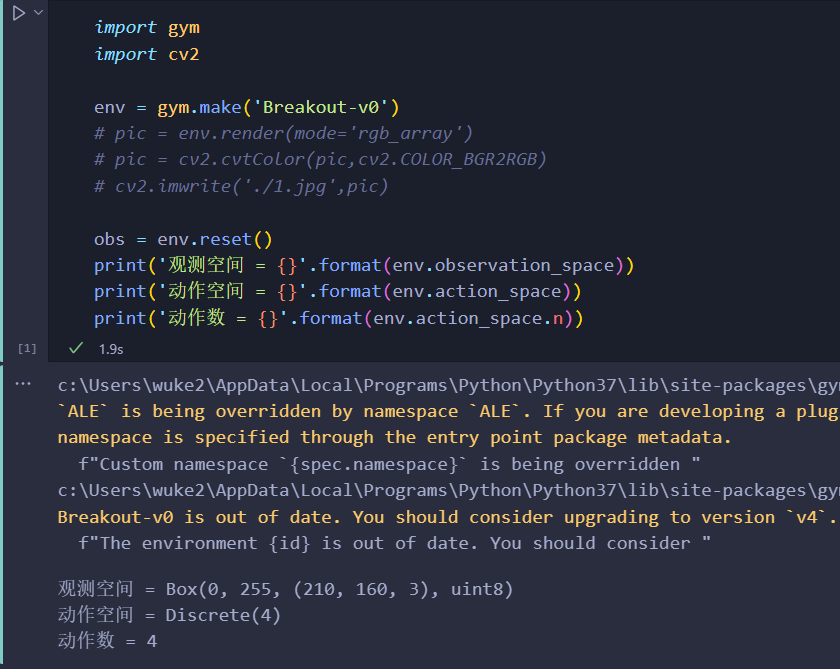The image size is (840, 669).
Task: Place cursor on 'import gym' line
Action: 147,27
